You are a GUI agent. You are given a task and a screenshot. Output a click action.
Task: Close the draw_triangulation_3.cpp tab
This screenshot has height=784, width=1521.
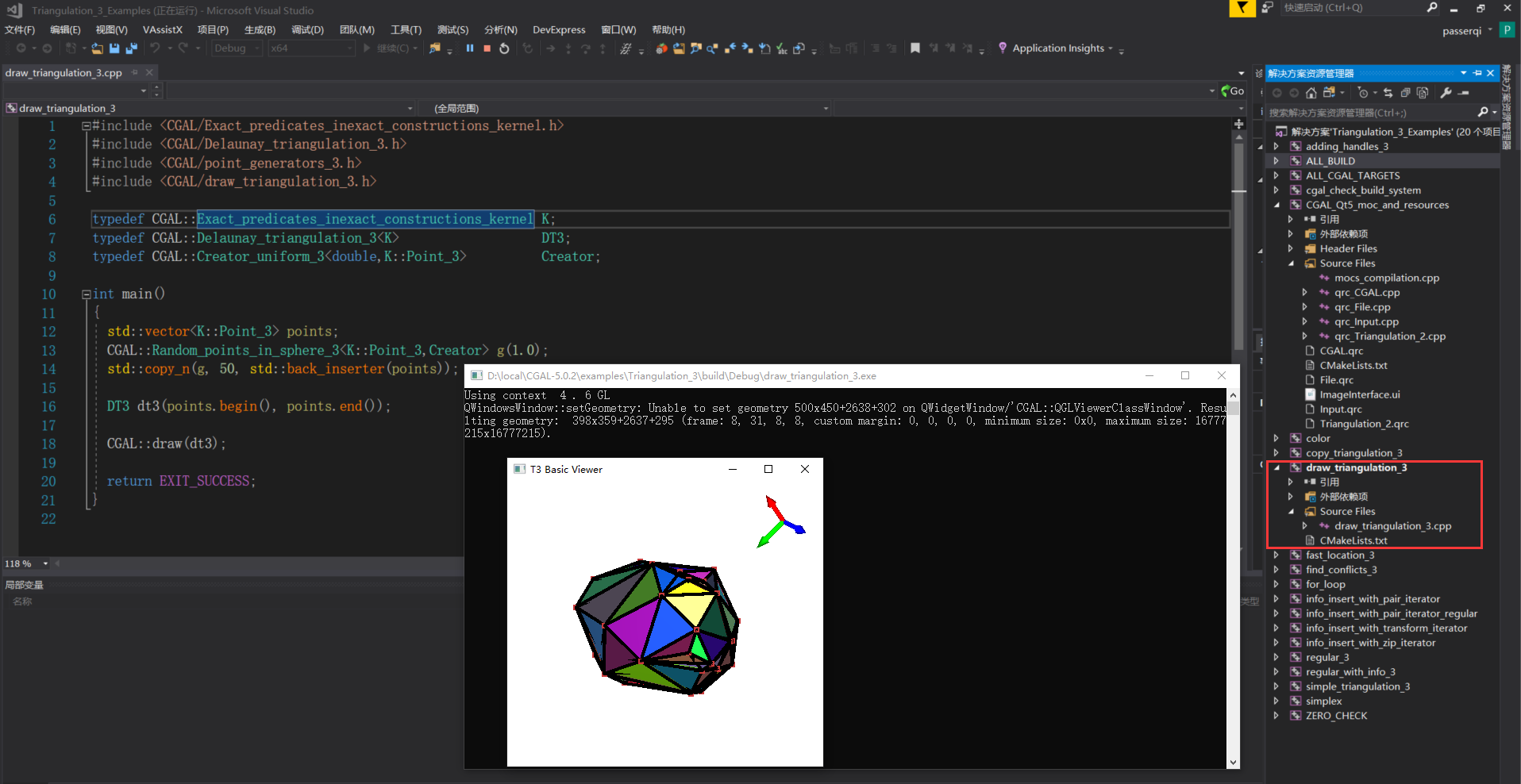[x=149, y=72]
